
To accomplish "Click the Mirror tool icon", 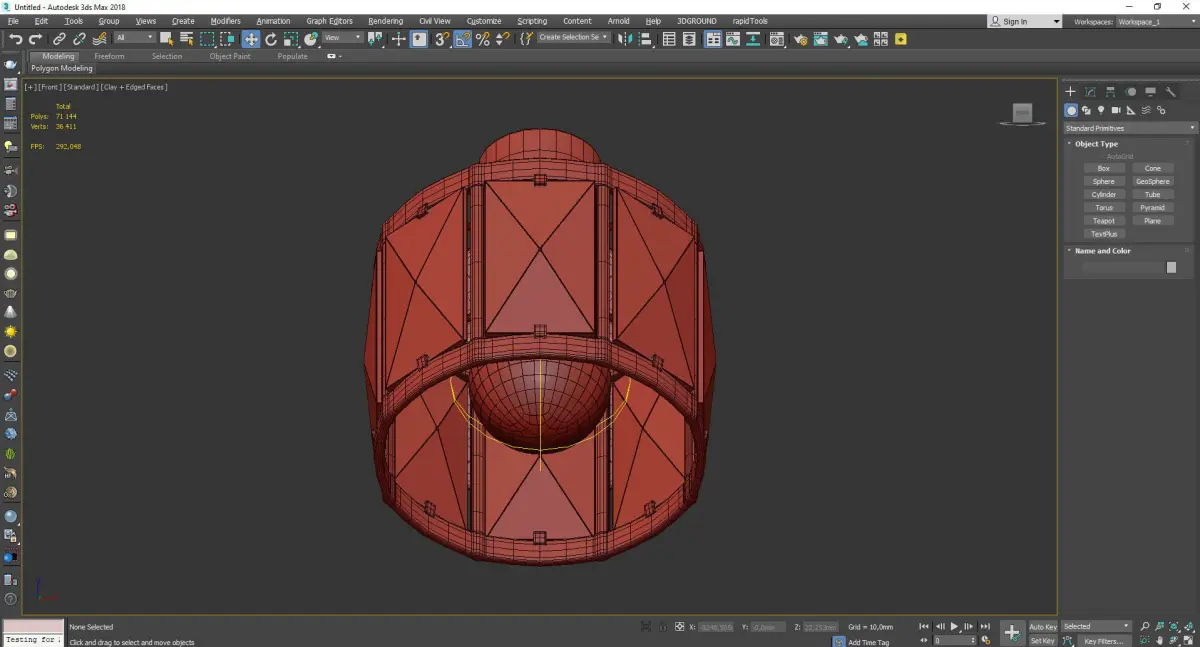I will 625,39.
